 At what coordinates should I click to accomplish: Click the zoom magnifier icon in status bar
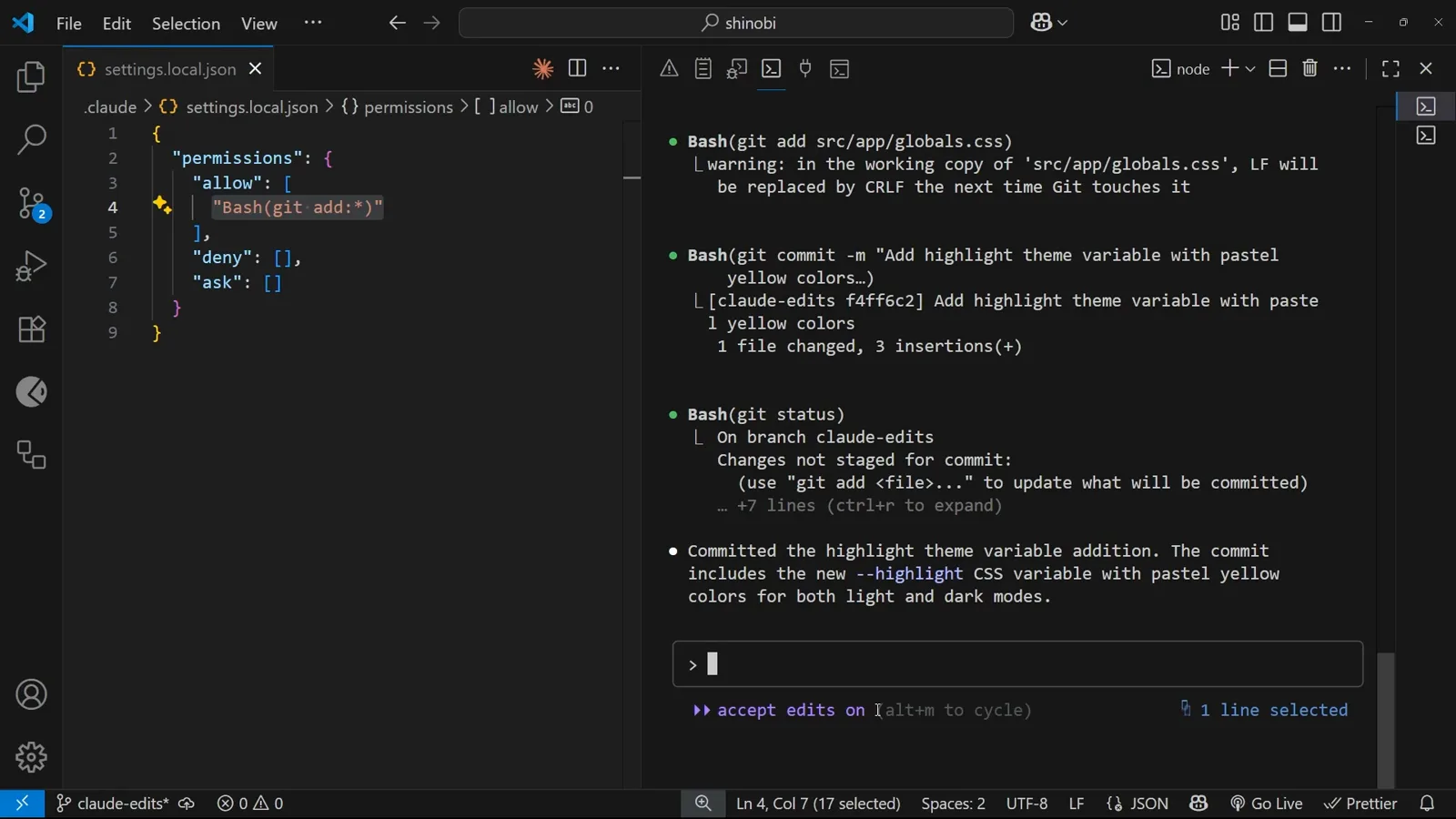click(x=703, y=804)
